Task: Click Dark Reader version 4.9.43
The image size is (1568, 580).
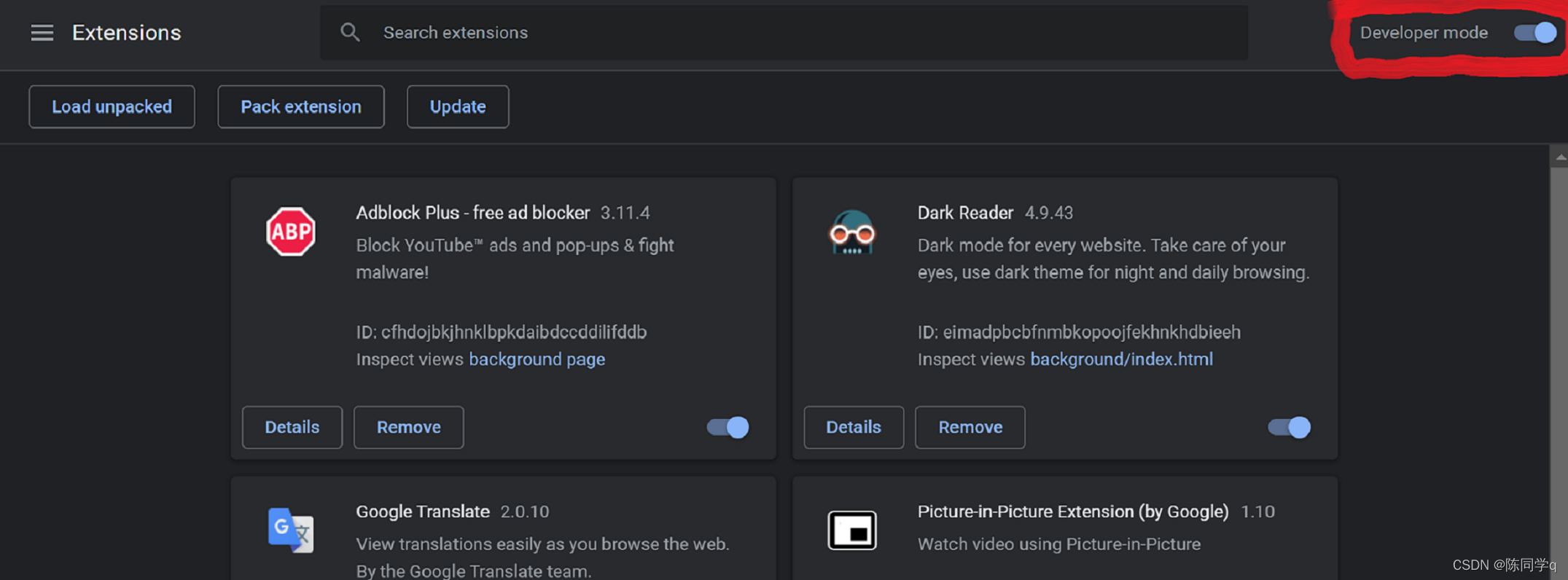Action: tap(1048, 213)
